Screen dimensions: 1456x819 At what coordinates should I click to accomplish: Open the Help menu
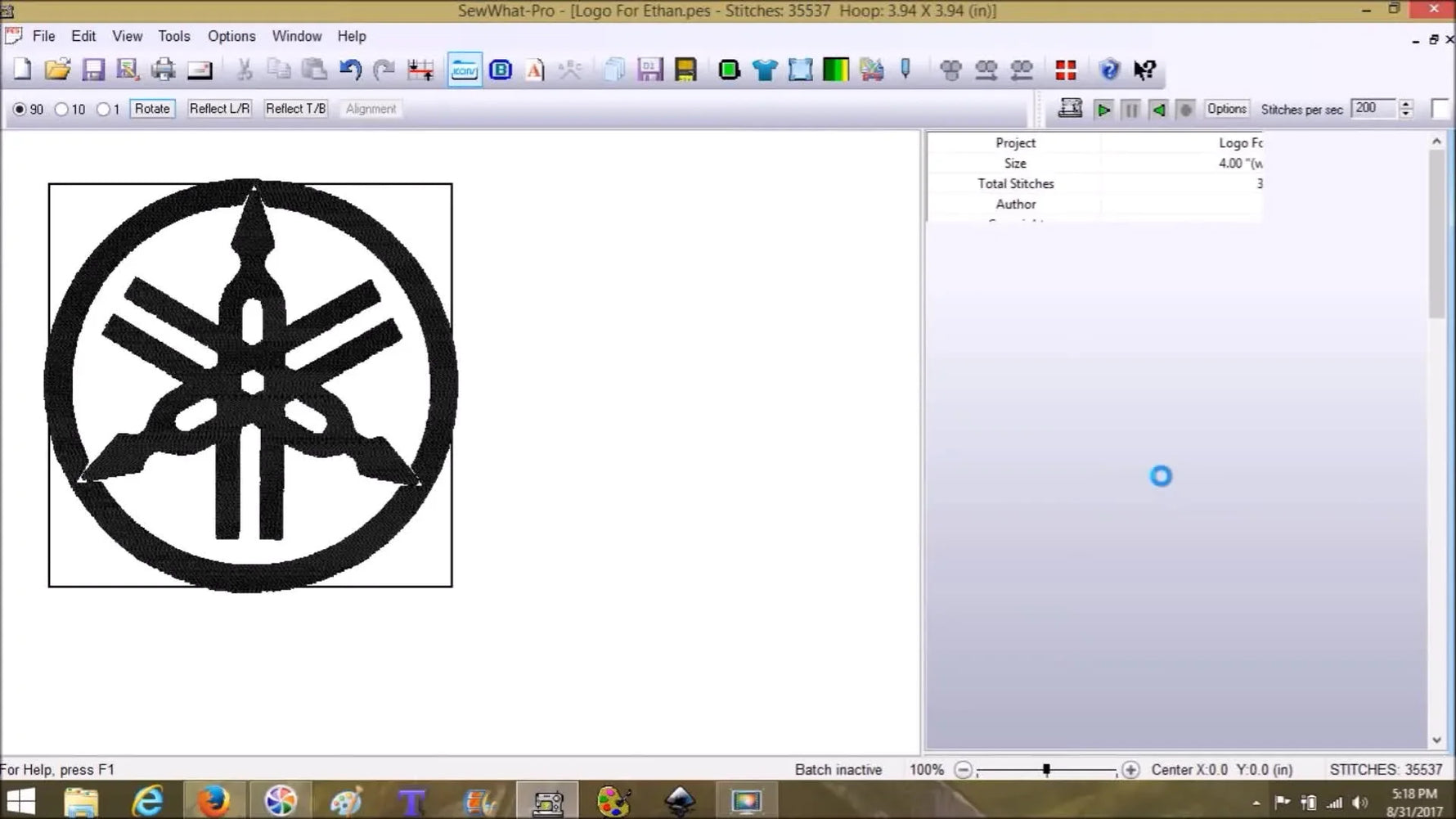(x=352, y=36)
